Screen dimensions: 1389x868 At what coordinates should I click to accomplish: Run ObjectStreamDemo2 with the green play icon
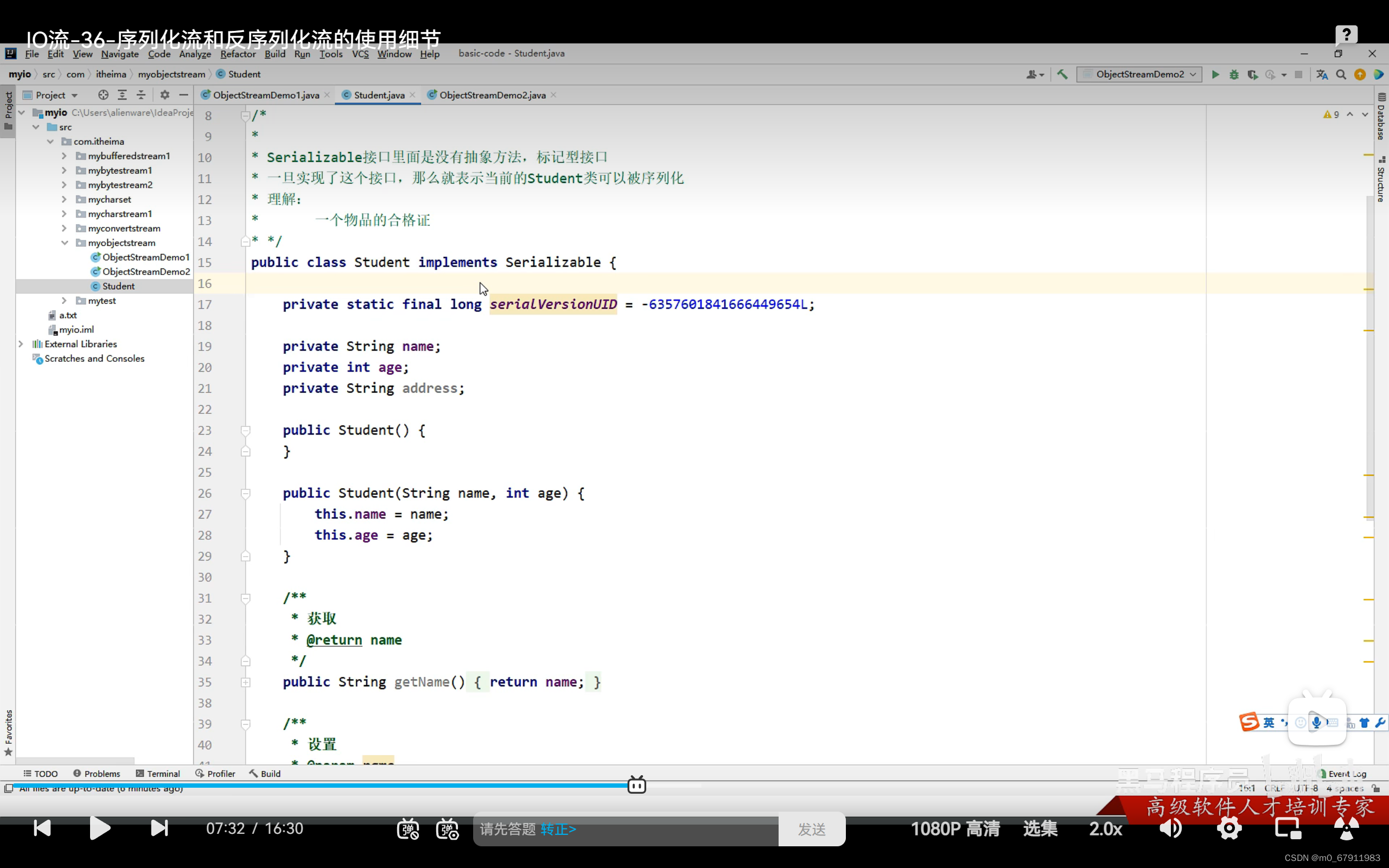coord(1215,75)
